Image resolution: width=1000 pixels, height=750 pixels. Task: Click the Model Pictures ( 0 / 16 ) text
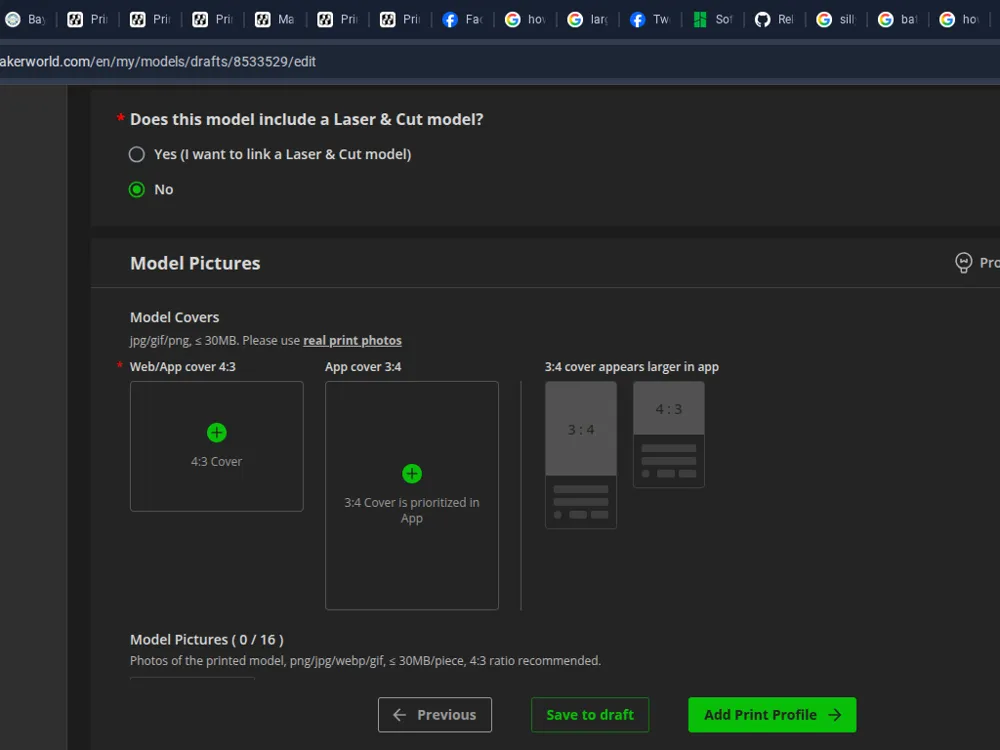(207, 640)
